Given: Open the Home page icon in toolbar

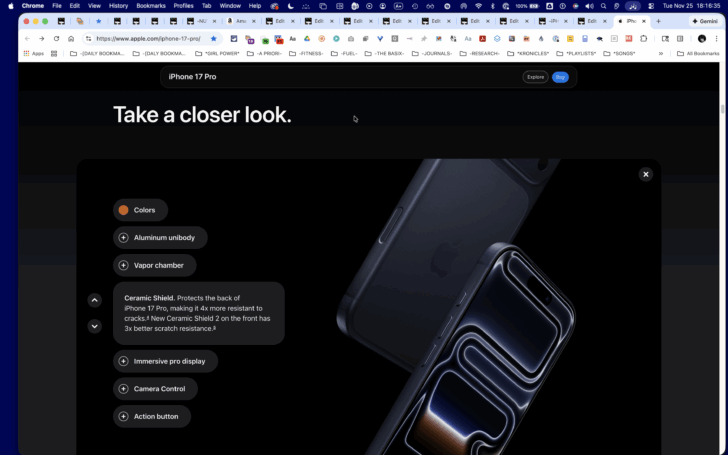Looking at the screenshot, I should 71,39.
